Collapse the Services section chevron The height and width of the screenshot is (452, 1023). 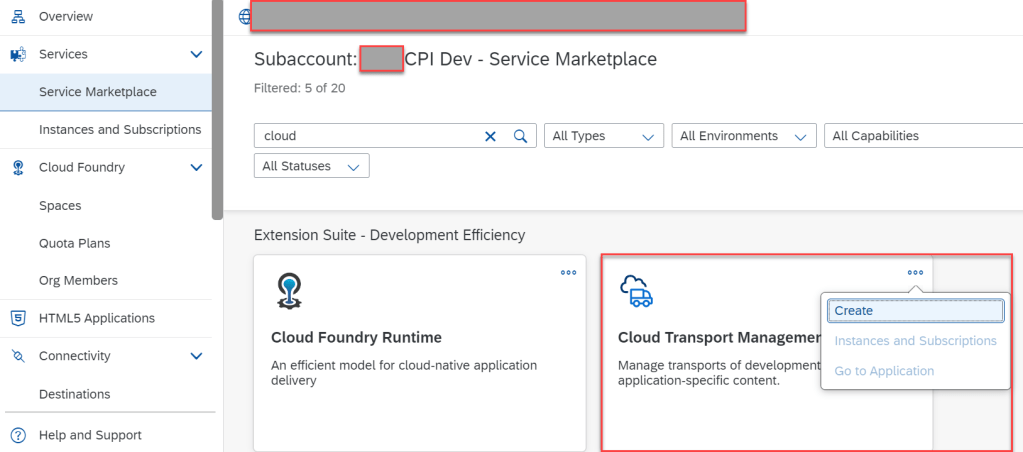pos(196,54)
